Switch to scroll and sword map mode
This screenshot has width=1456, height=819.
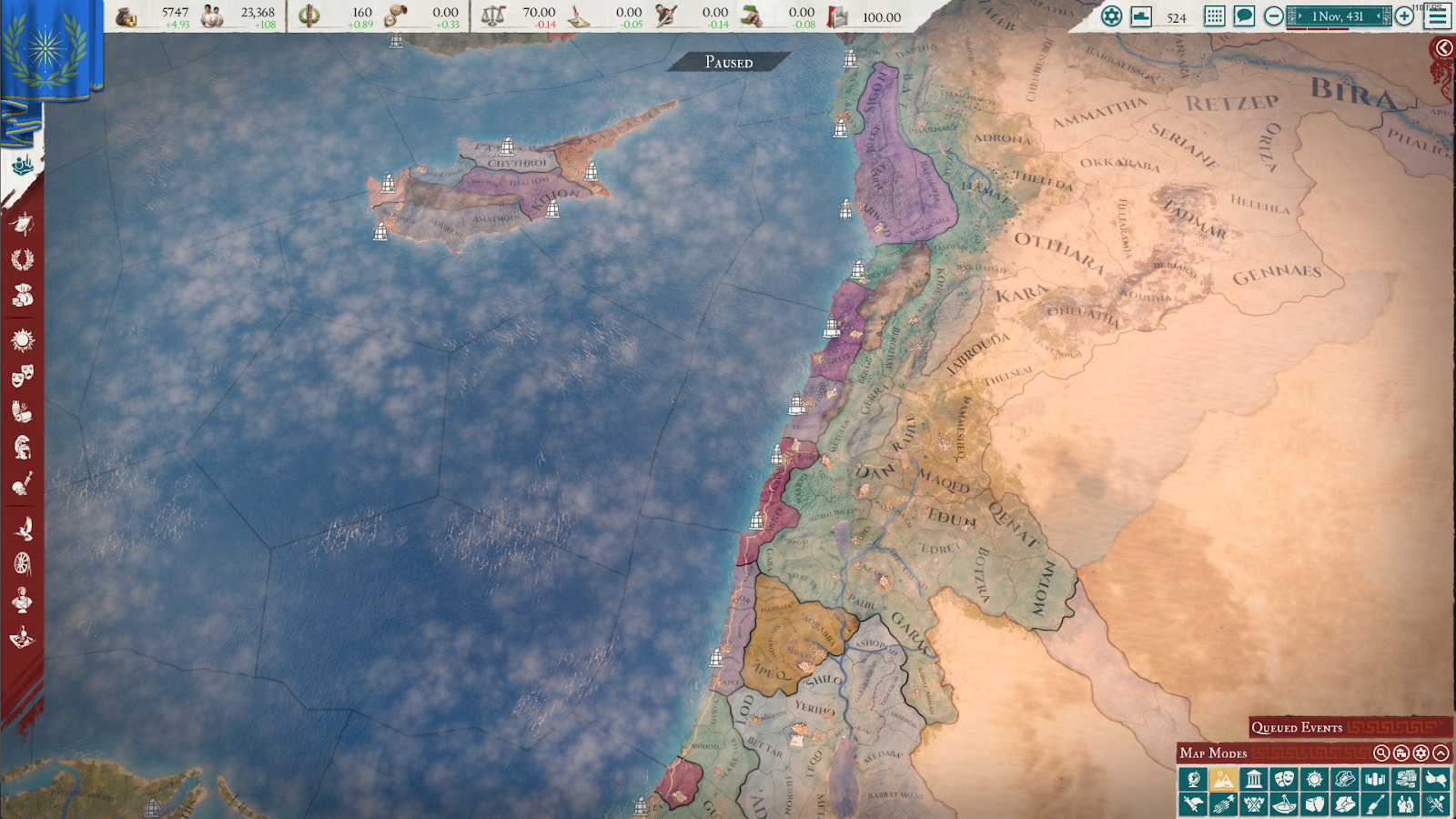pyautogui.click(x=1193, y=804)
